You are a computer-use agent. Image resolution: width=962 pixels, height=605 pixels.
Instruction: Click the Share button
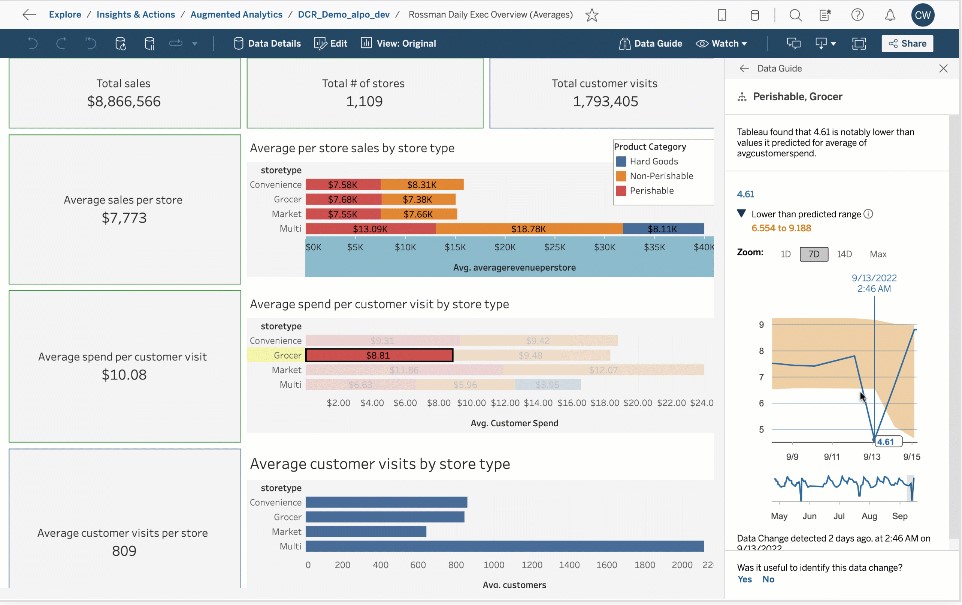[907, 44]
